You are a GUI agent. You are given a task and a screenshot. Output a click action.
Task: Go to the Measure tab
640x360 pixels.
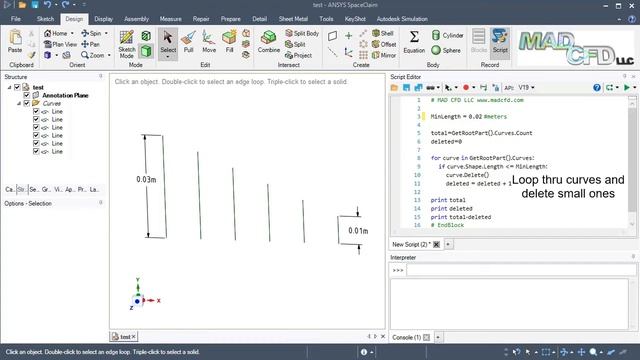pos(171,19)
